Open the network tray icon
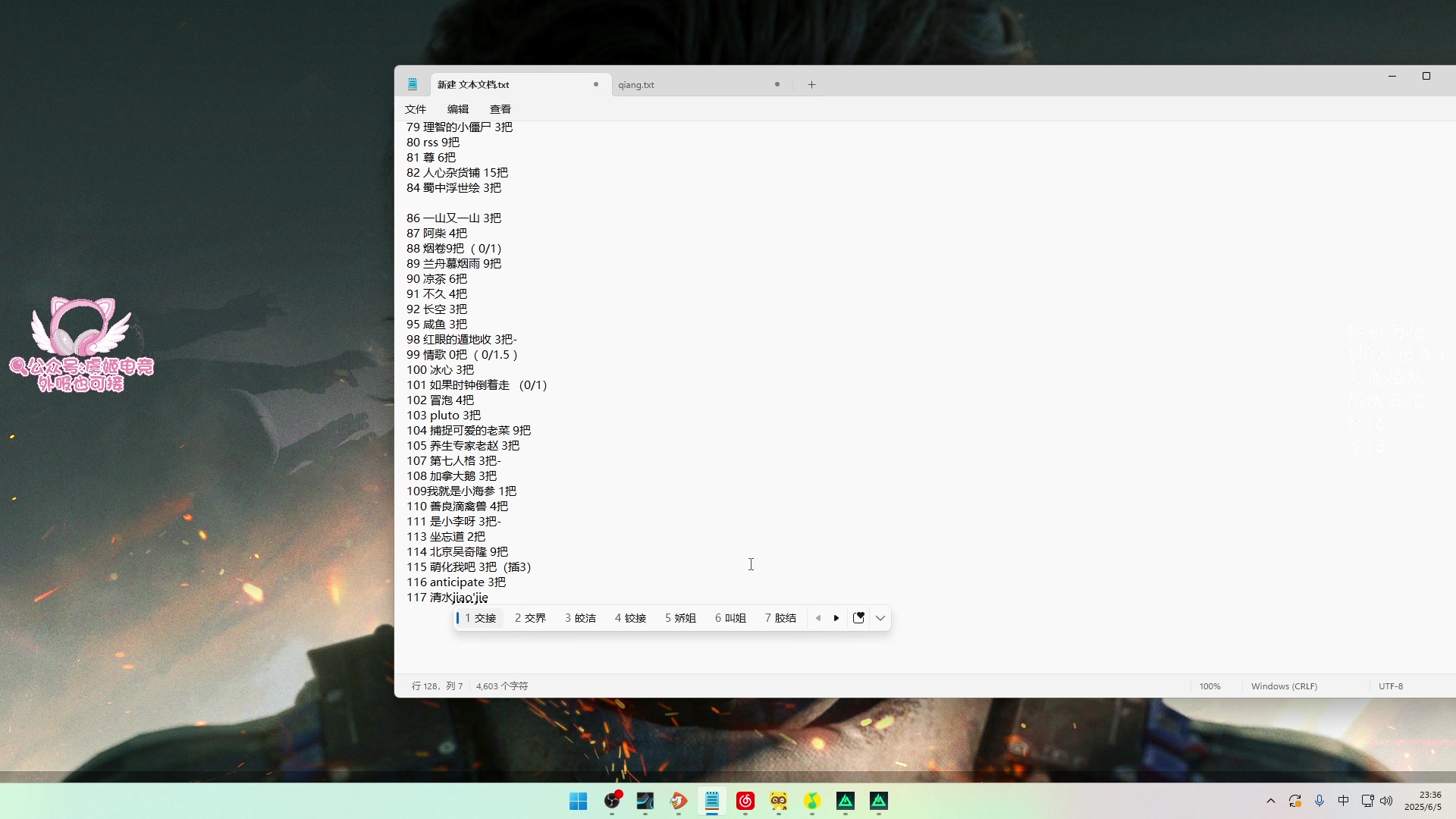This screenshot has height=819, width=1456. 1367,802
